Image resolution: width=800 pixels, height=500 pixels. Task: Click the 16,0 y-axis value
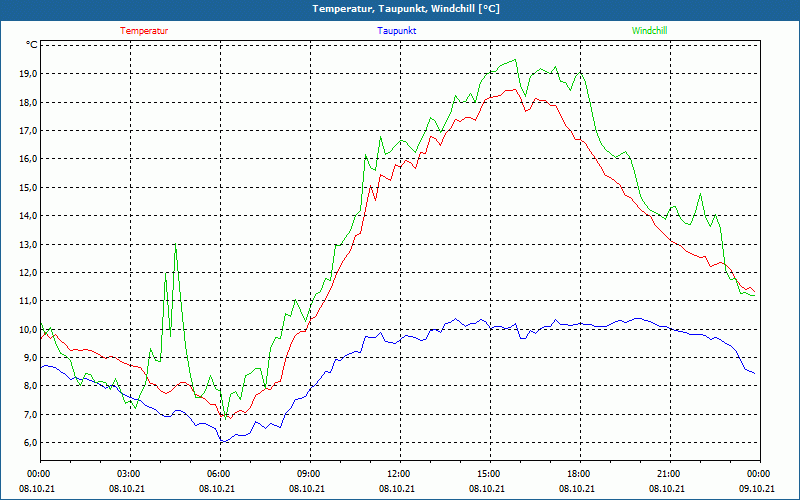tap(29, 159)
